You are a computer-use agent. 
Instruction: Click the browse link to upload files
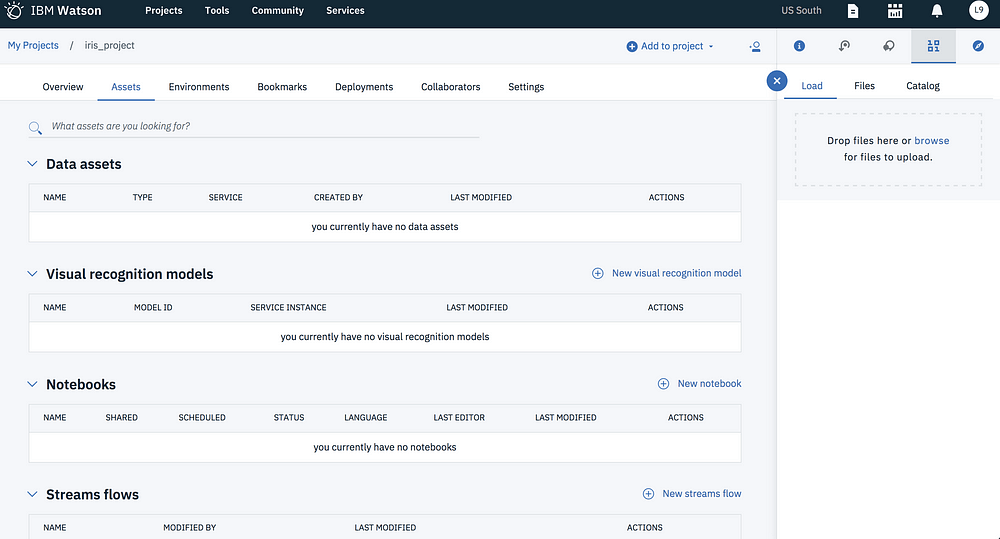coord(931,140)
